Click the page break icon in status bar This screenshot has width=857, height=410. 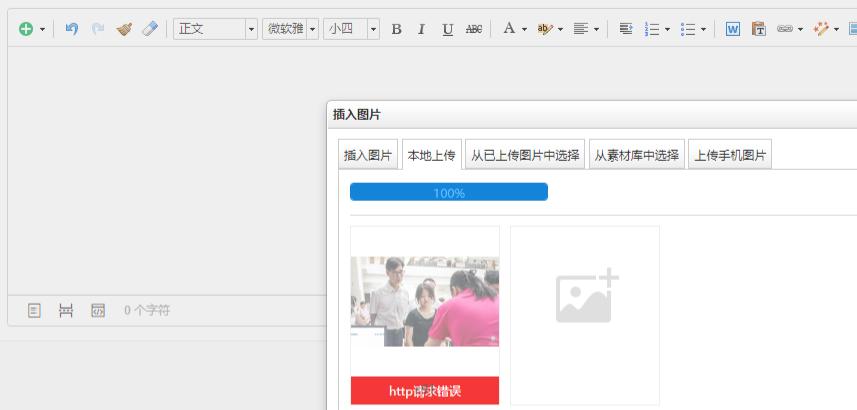click(66, 311)
